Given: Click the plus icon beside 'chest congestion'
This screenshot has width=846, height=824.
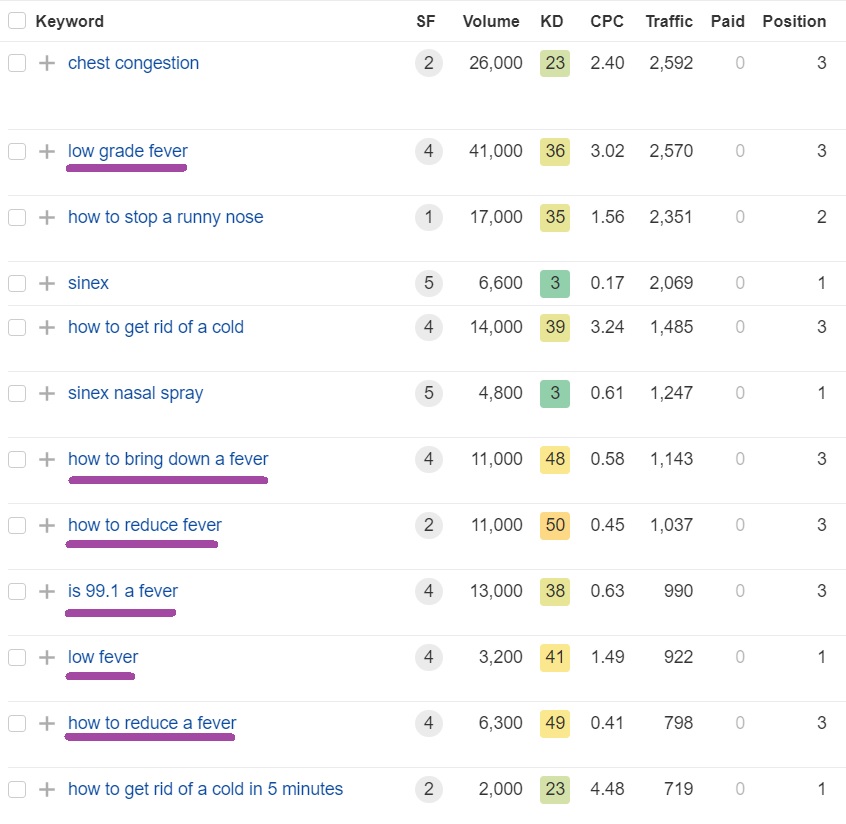Looking at the screenshot, I should (47, 63).
